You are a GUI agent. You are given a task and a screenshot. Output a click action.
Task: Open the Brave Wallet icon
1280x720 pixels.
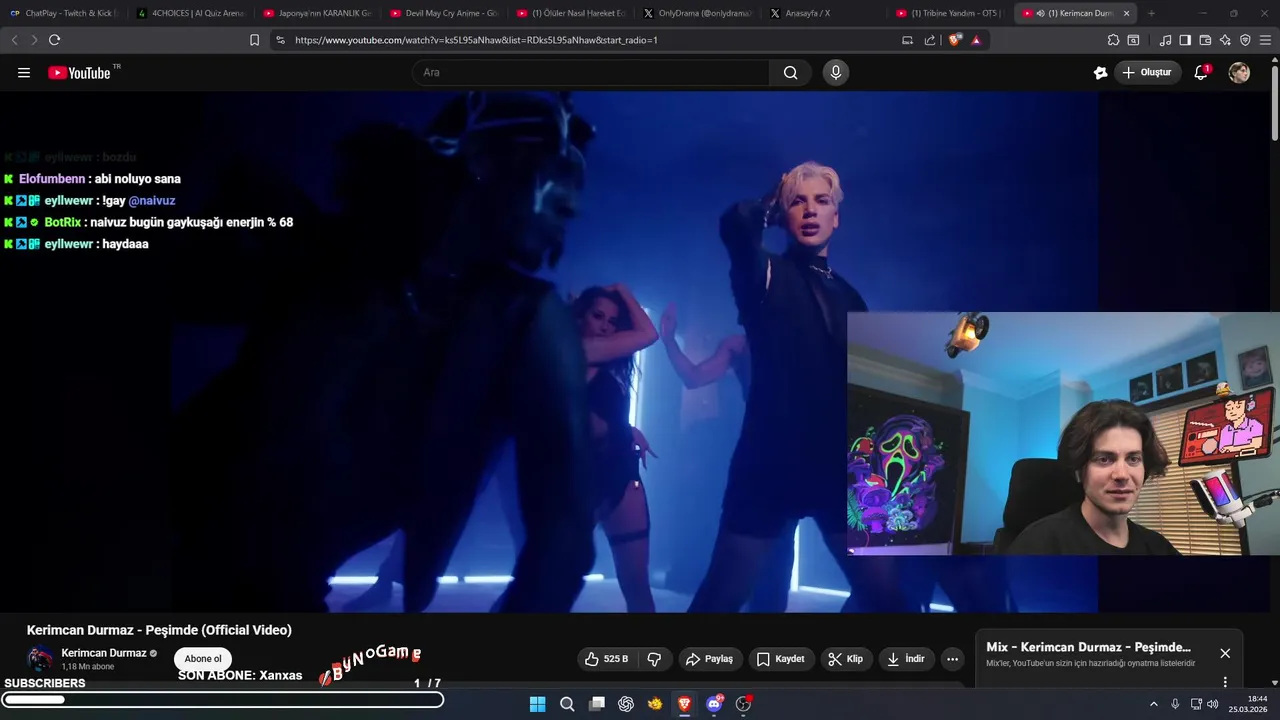1205,40
